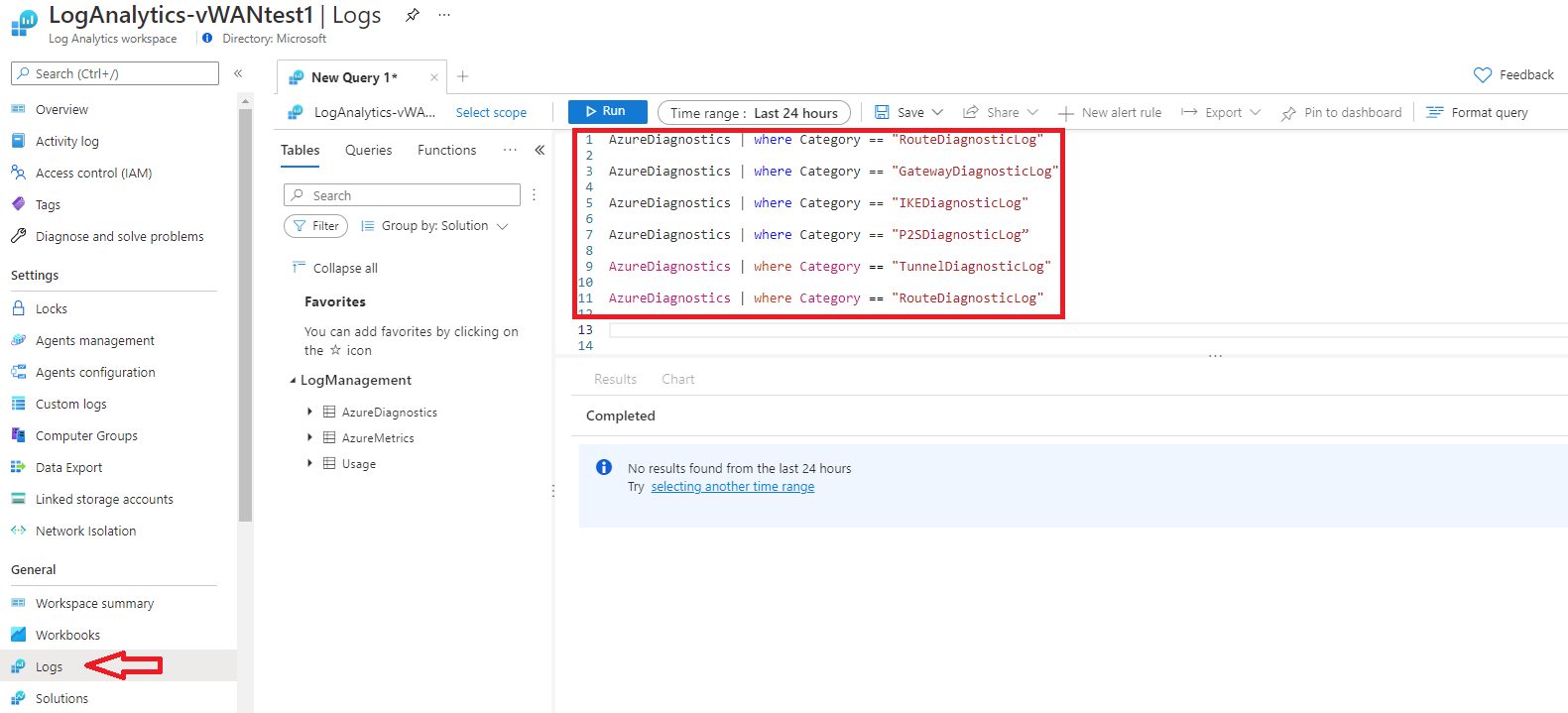Open the ellipsis menu beside Logs title

click(x=444, y=15)
